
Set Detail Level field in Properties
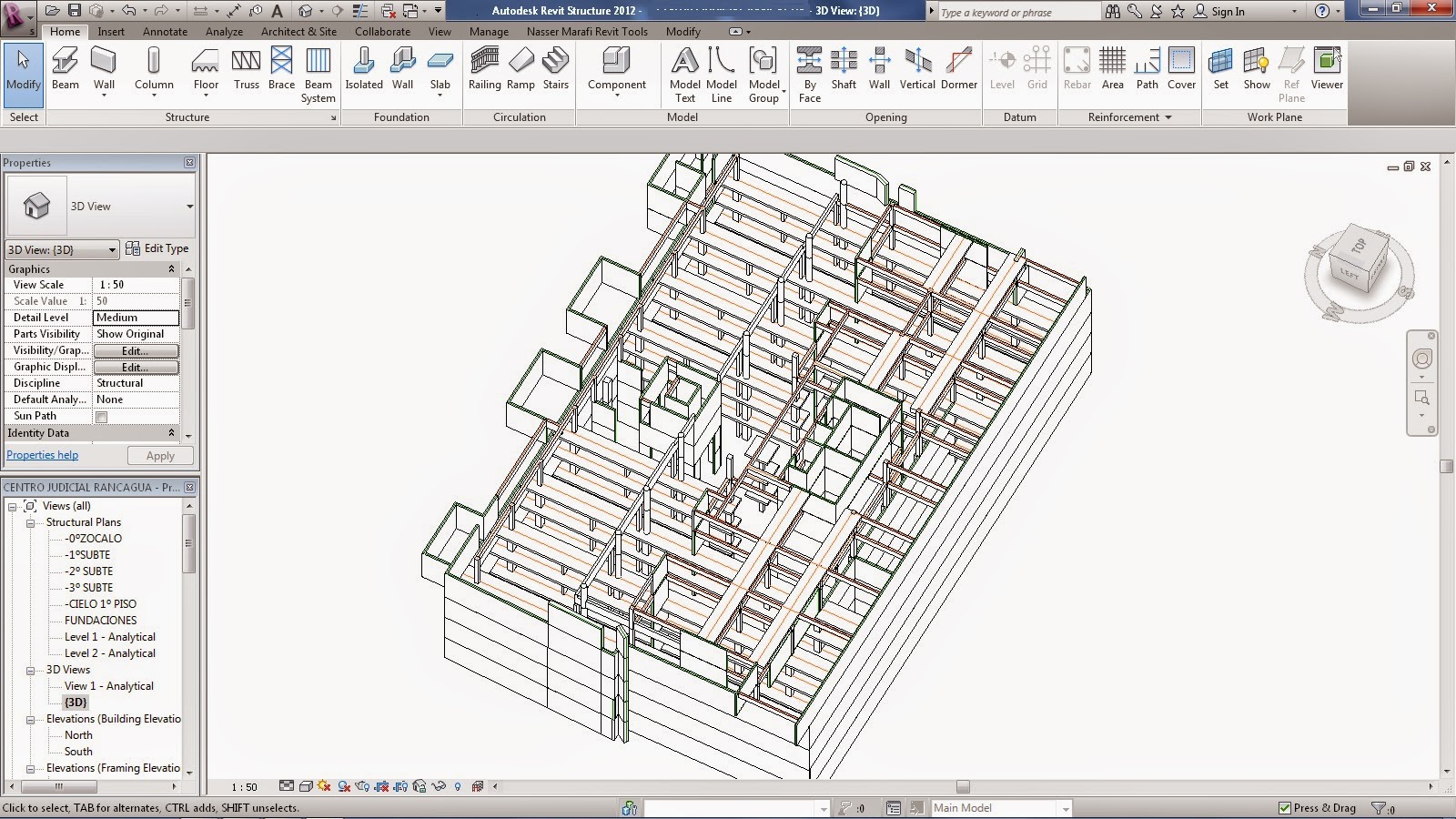(x=136, y=318)
